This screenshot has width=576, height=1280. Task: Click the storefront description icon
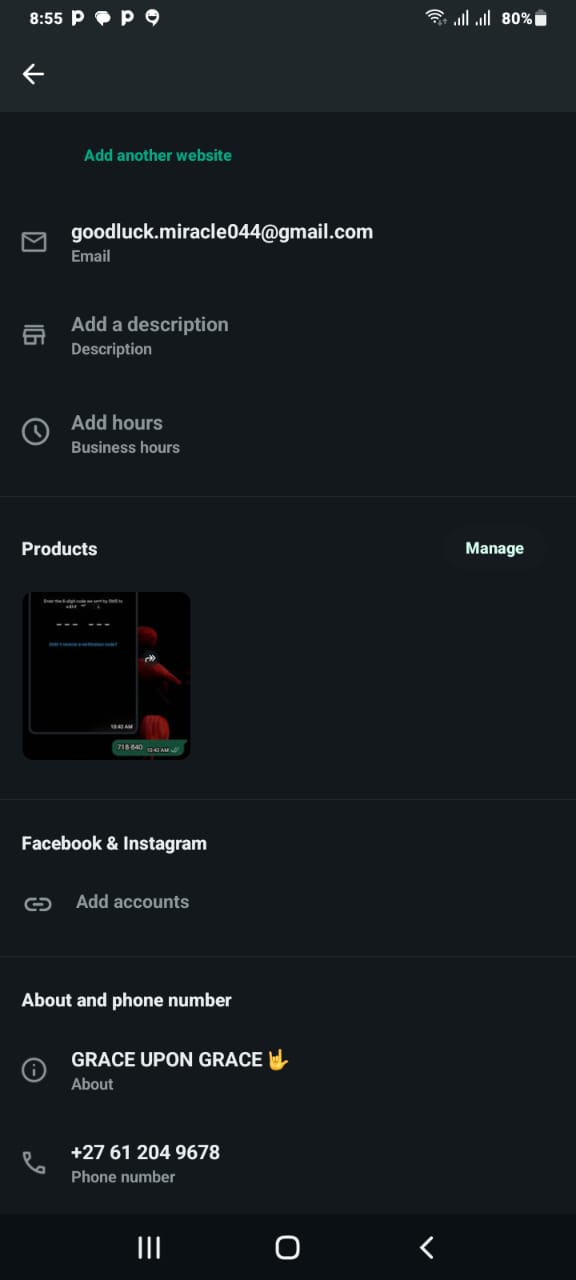(x=34, y=335)
